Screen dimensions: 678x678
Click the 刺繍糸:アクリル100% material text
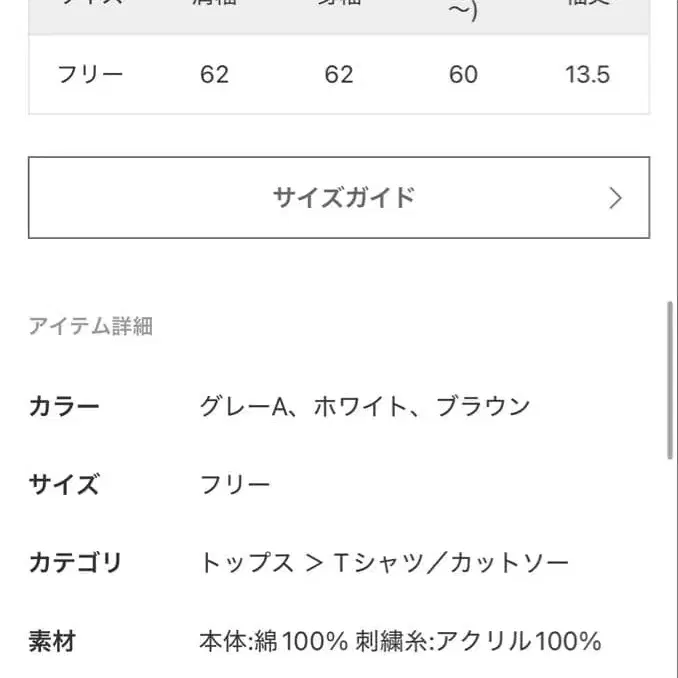pos(478,641)
